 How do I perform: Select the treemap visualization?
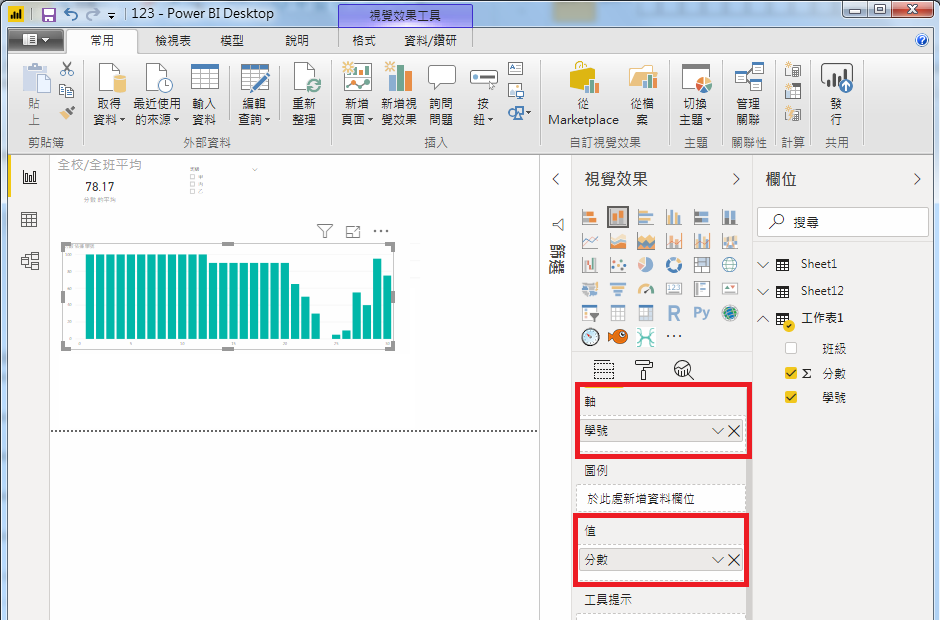pyautogui.click(x=701, y=264)
